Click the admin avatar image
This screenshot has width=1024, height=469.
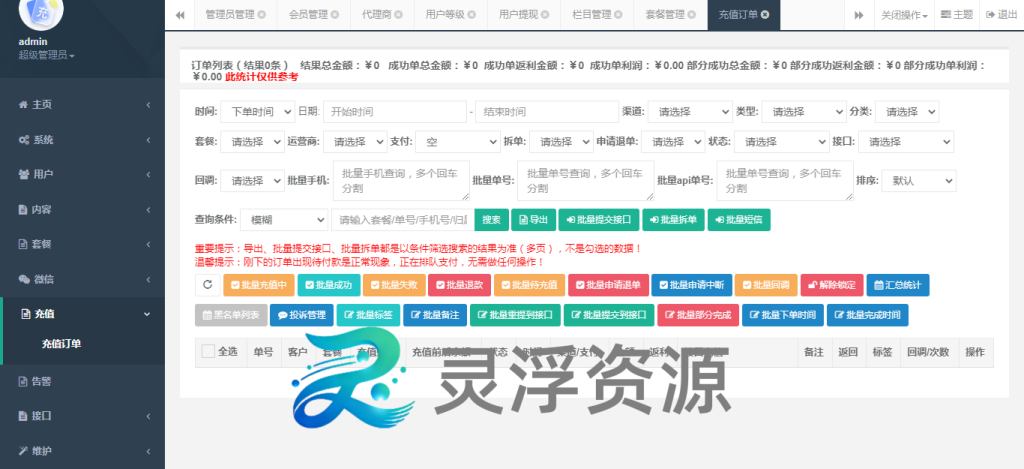41,12
